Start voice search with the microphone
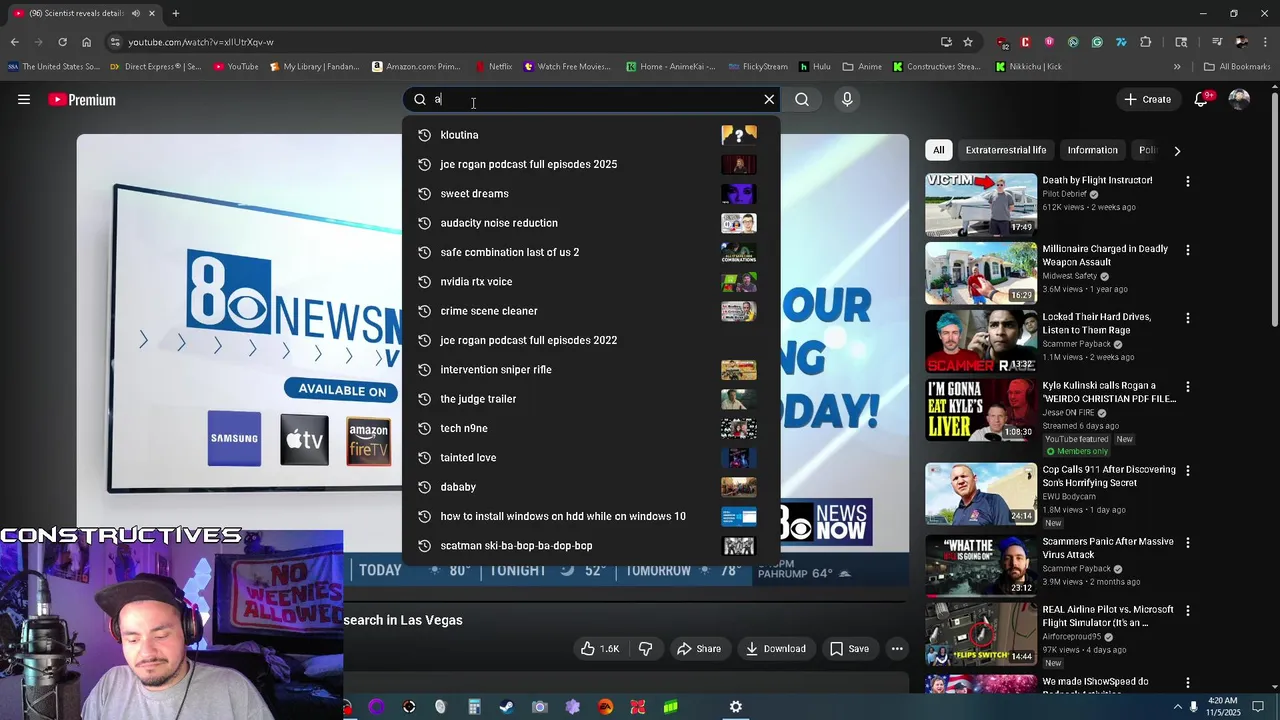The width and height of the screenshot is (1280, 720). (x=847, y=99)
